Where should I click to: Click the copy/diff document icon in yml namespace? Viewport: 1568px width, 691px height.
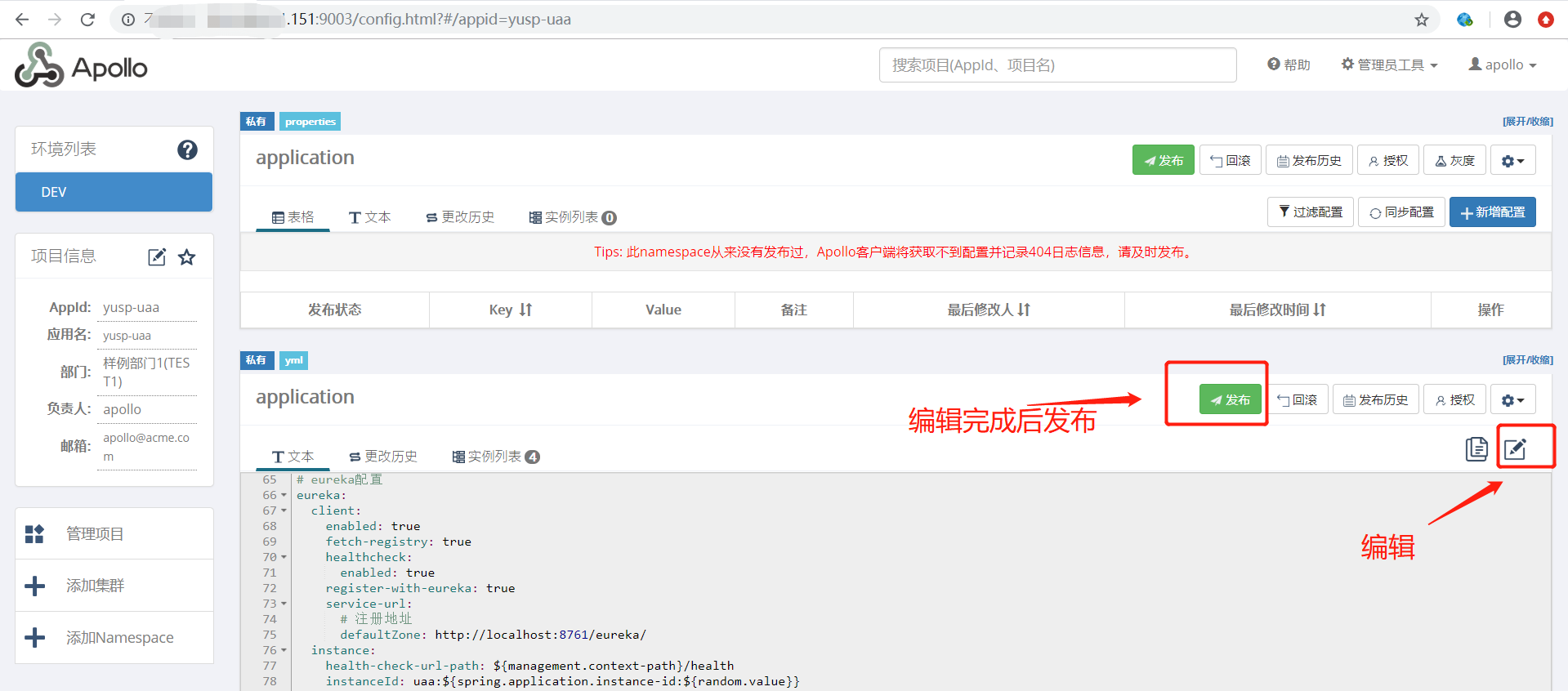click(x=1476, y=448)
